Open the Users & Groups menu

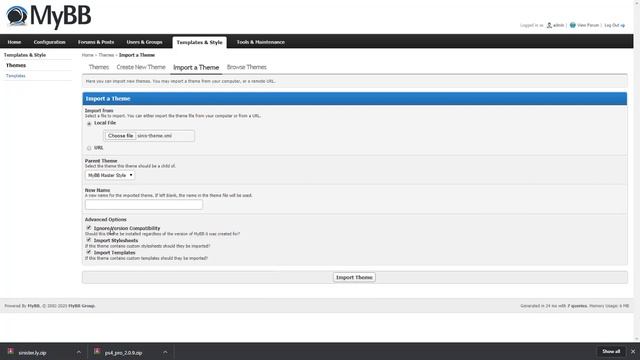(144, 42)
